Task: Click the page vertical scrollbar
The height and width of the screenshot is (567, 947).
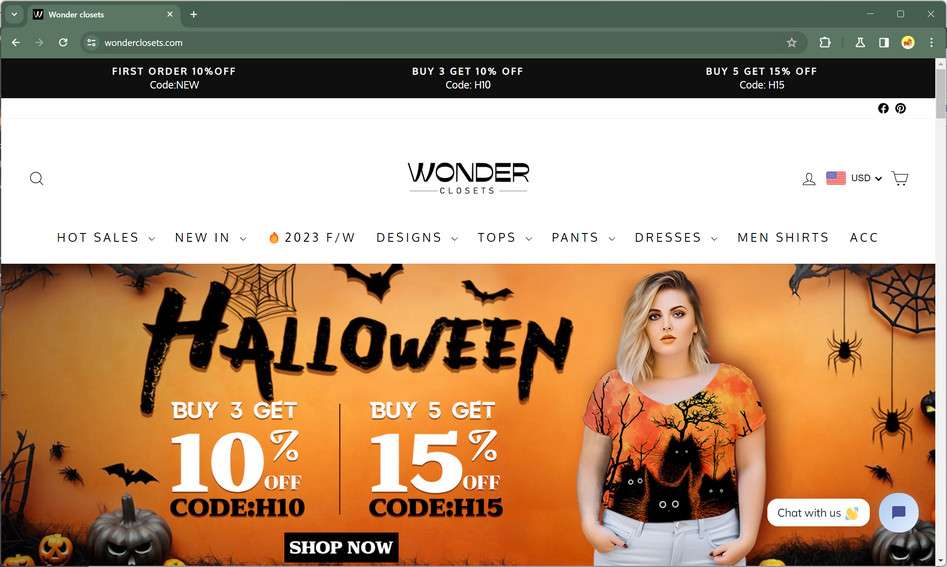Action: (940, 312)
